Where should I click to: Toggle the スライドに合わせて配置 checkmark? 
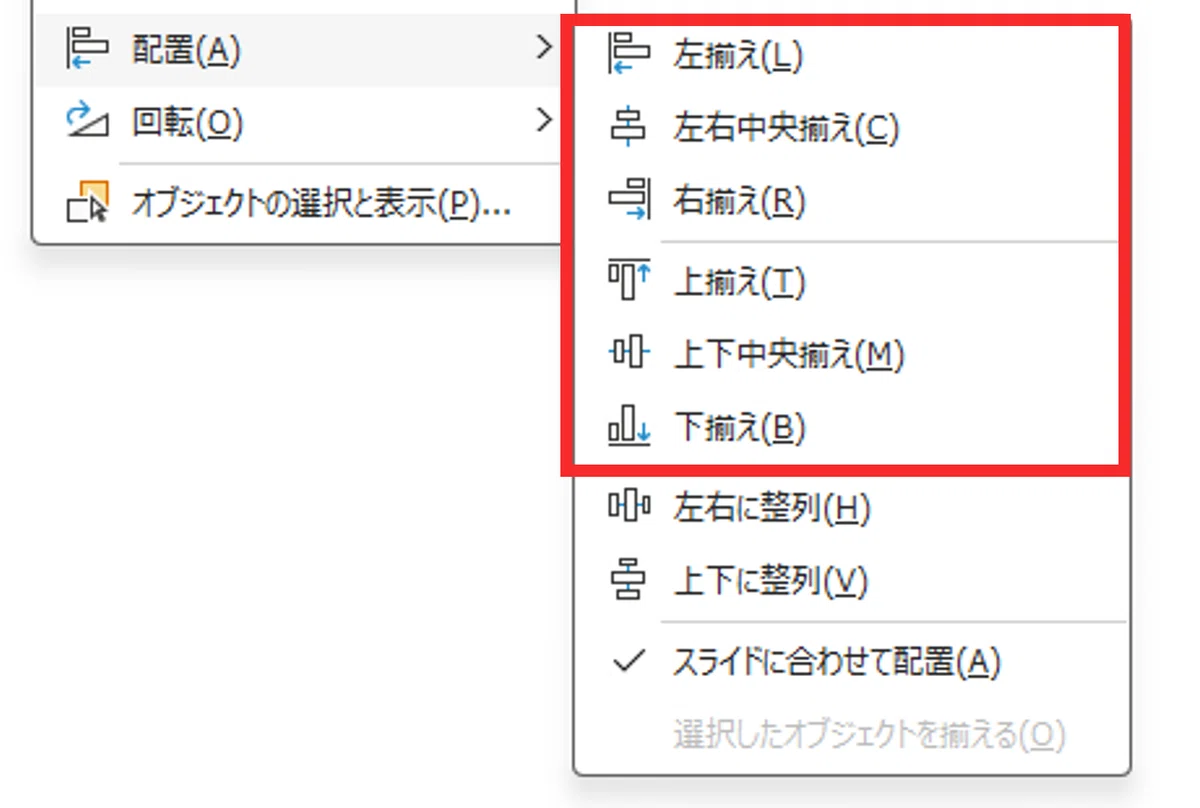click(x=629, y=661)
